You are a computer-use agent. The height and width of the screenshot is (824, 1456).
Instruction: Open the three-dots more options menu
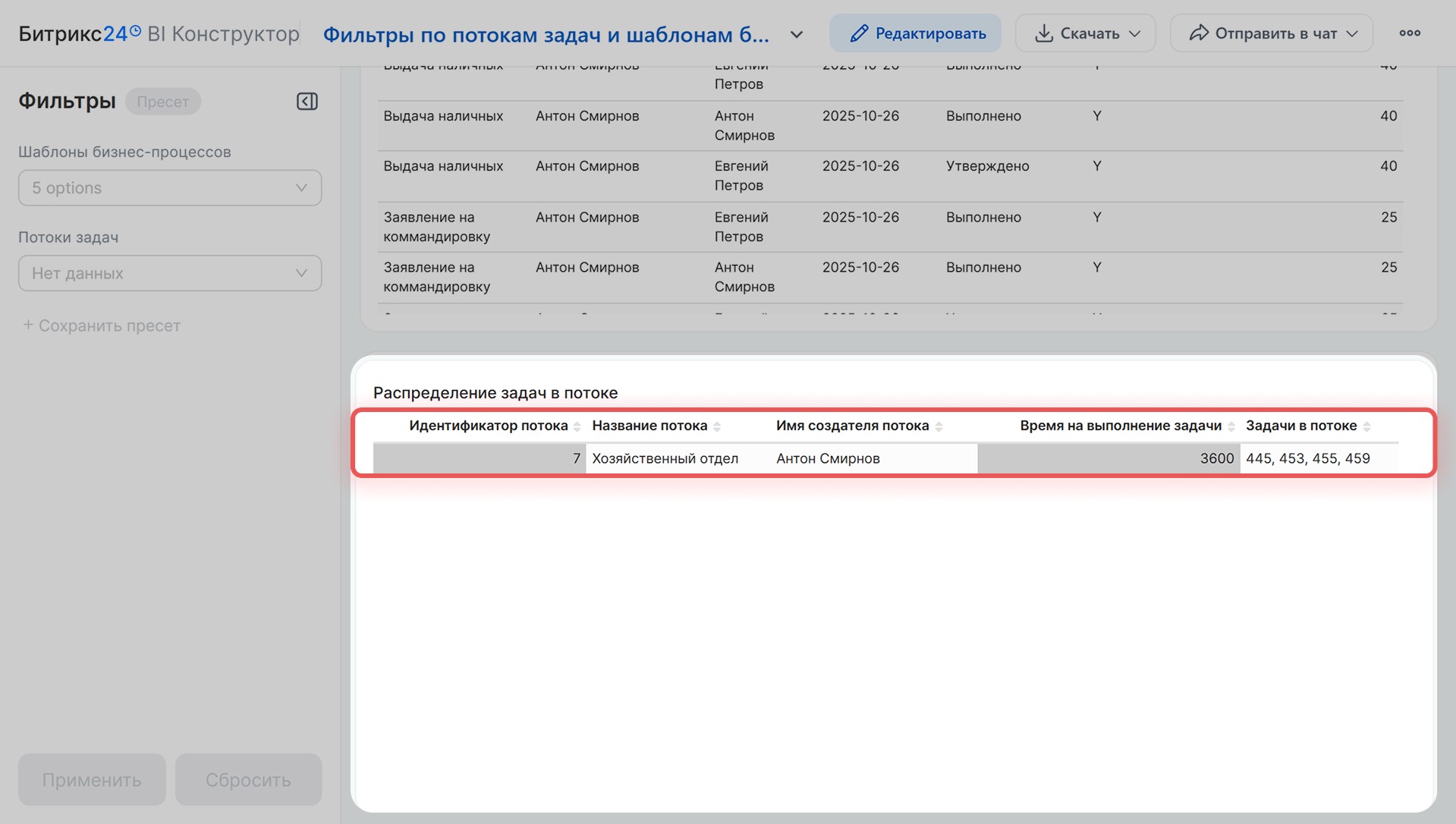pos(1409,33)
